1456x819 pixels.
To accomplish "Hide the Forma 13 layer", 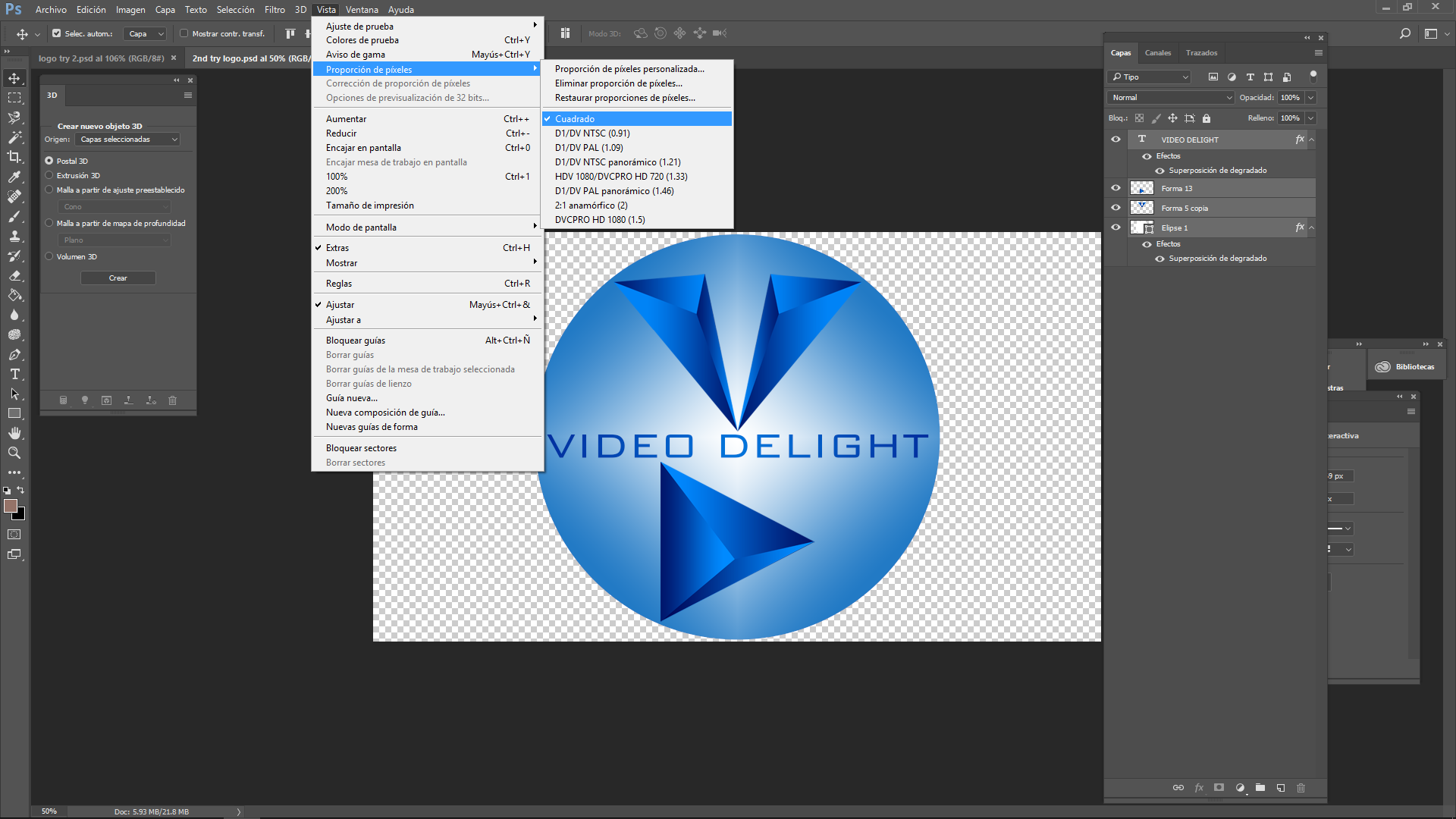I will (1116, 188).
